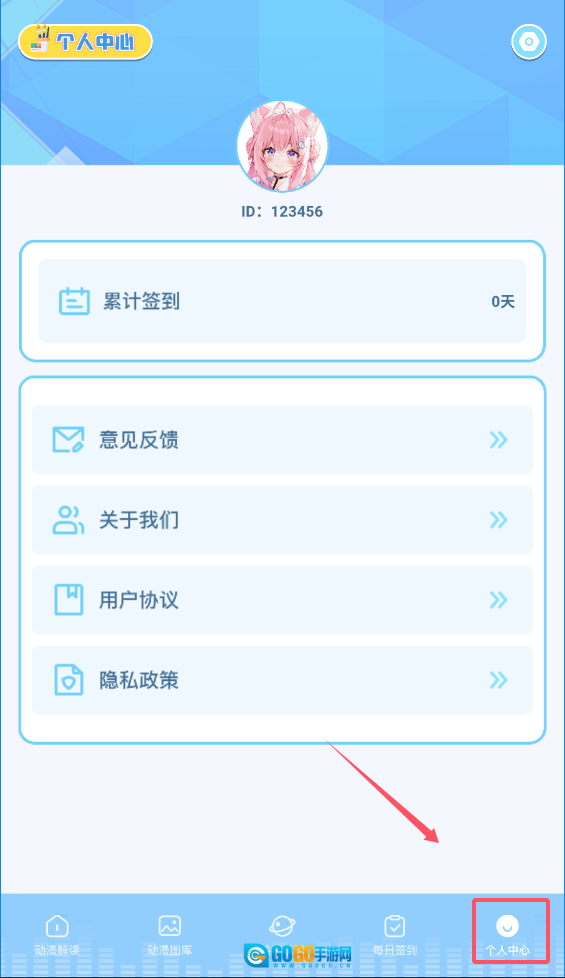565x978 pixels.
Task: Open the planet icon center tab
Action: (282, 926)
